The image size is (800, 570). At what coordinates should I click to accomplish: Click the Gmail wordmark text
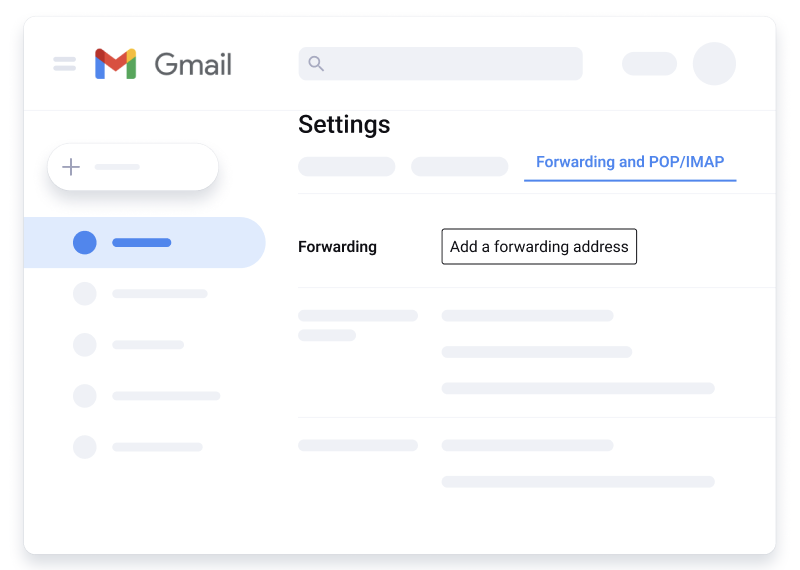pyautogui.click(x=193, y=65)
